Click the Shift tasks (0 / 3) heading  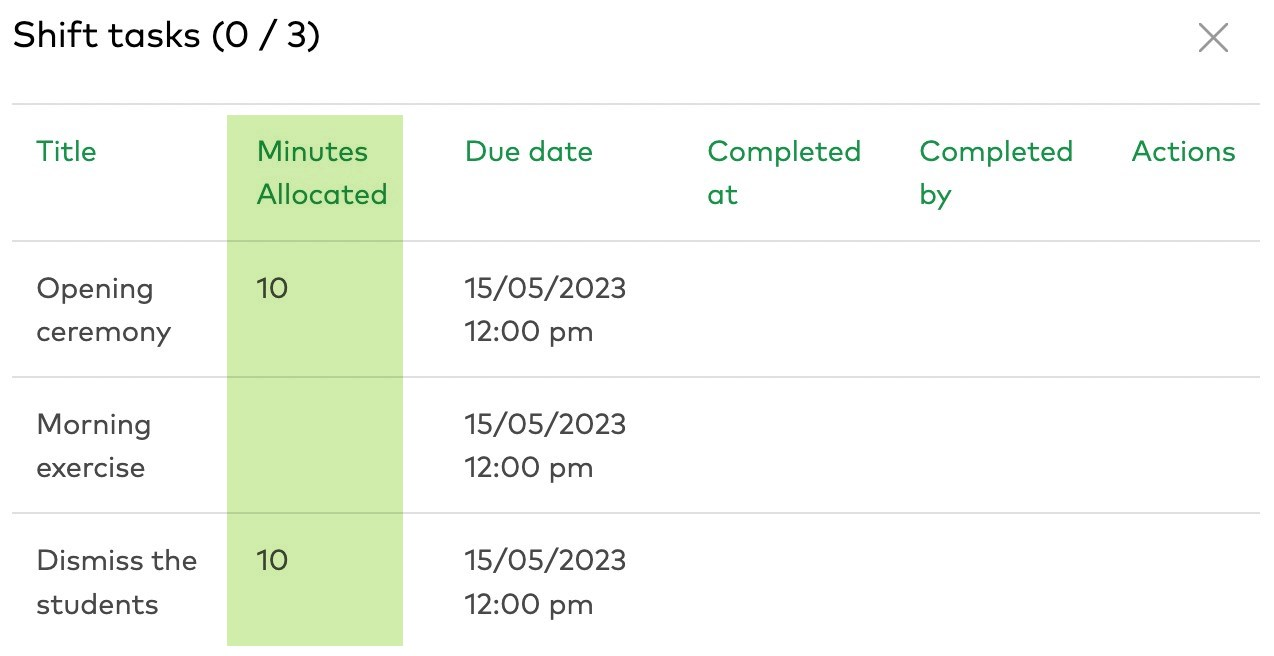(x=166, y=36)
